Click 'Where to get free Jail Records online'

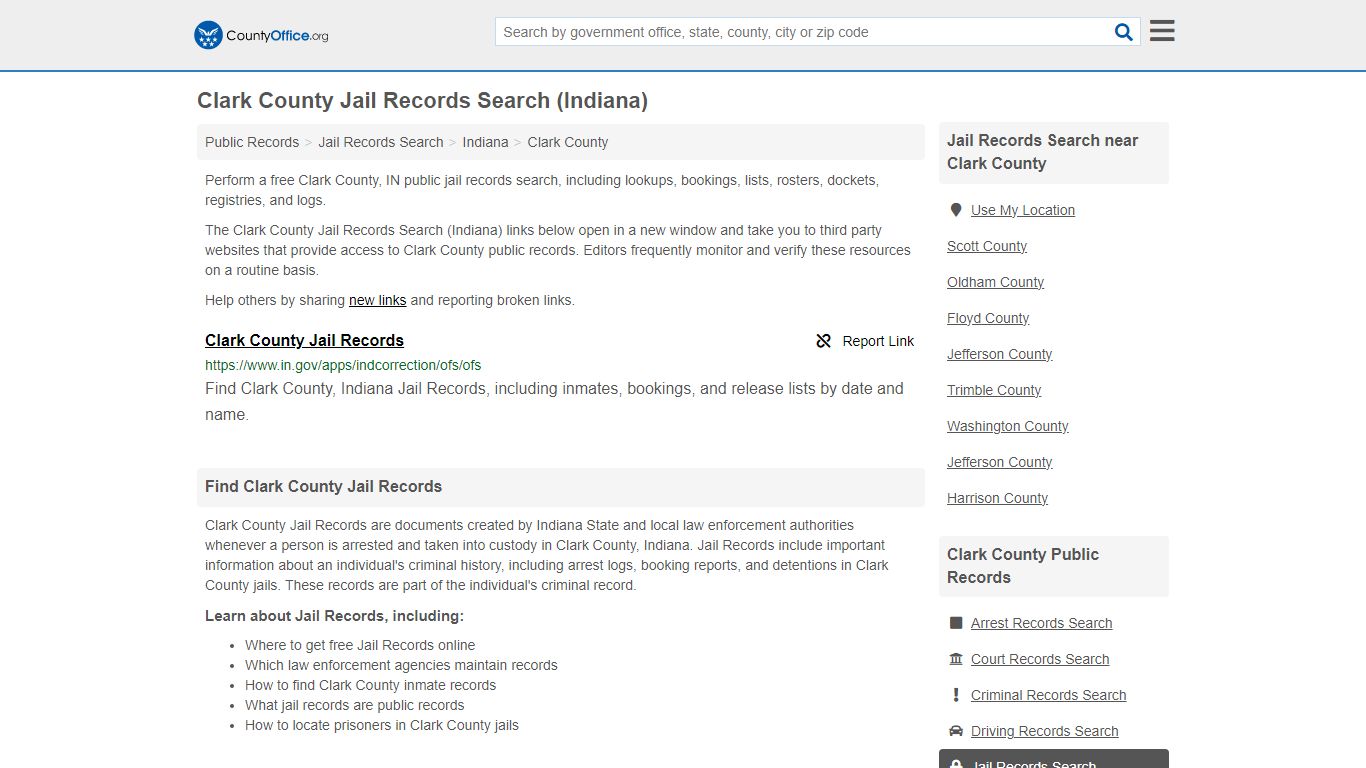click(x=360, y=645)
